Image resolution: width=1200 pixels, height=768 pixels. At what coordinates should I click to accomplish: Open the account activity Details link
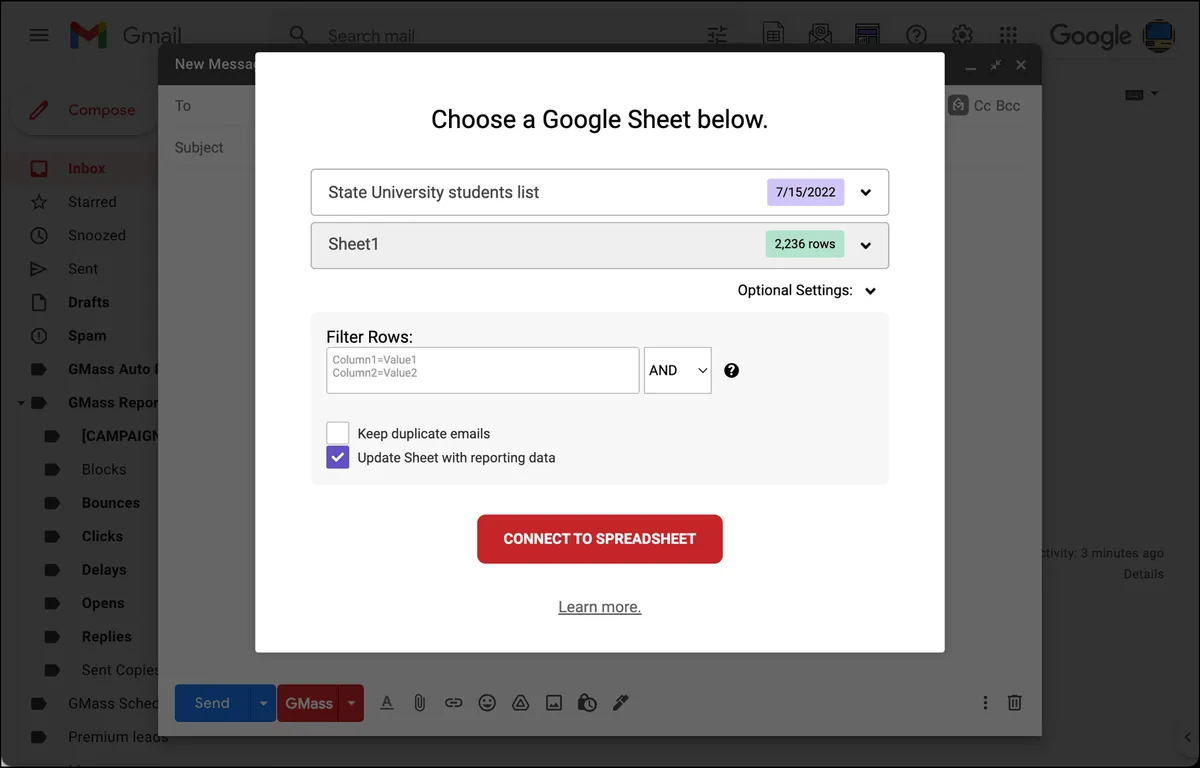coord(1143,574)
